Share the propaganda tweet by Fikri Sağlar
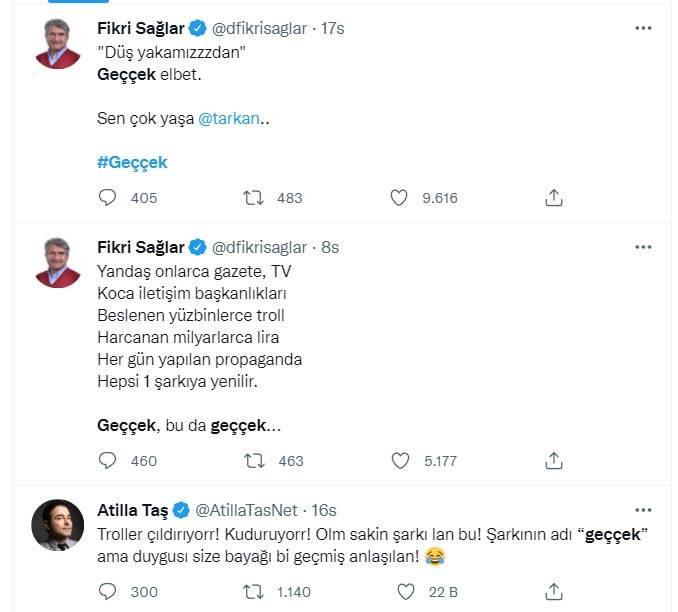Screen dimensions: 678x612 point(554,461)
